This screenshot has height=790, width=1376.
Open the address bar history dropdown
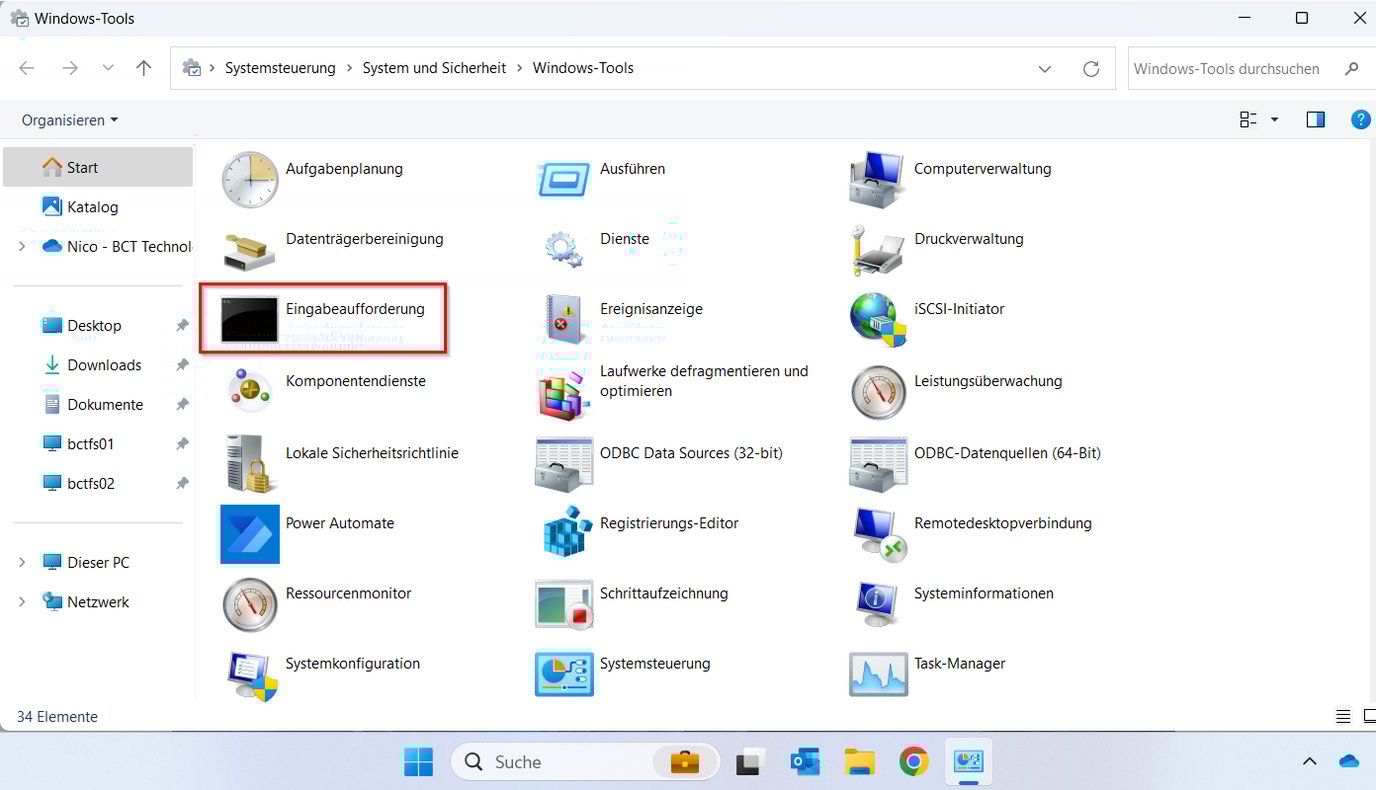click(x=1045, y=69)
